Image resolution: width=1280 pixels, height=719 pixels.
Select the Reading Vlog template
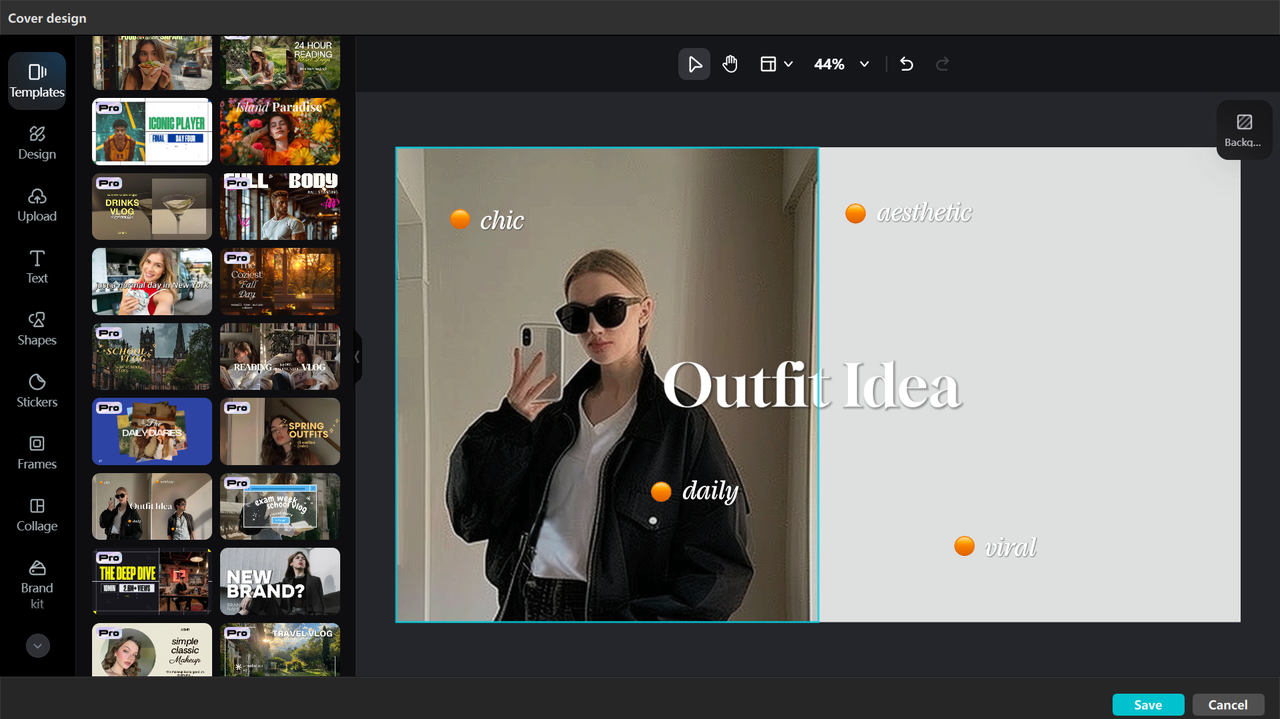[x=280, y=356]
